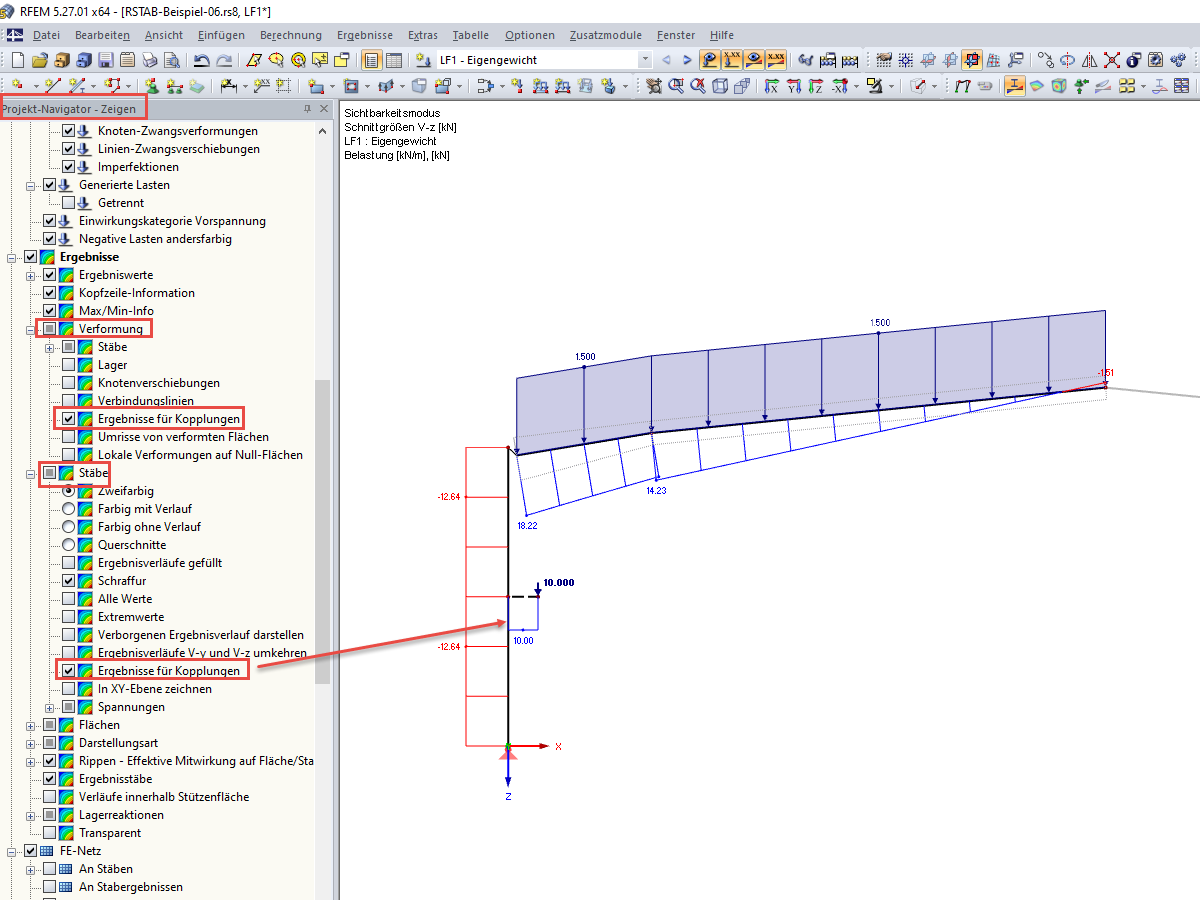The width and height of the screenshot is (1200, 900).
Task: Click the new line tool icon
Action: pos(52,86)
